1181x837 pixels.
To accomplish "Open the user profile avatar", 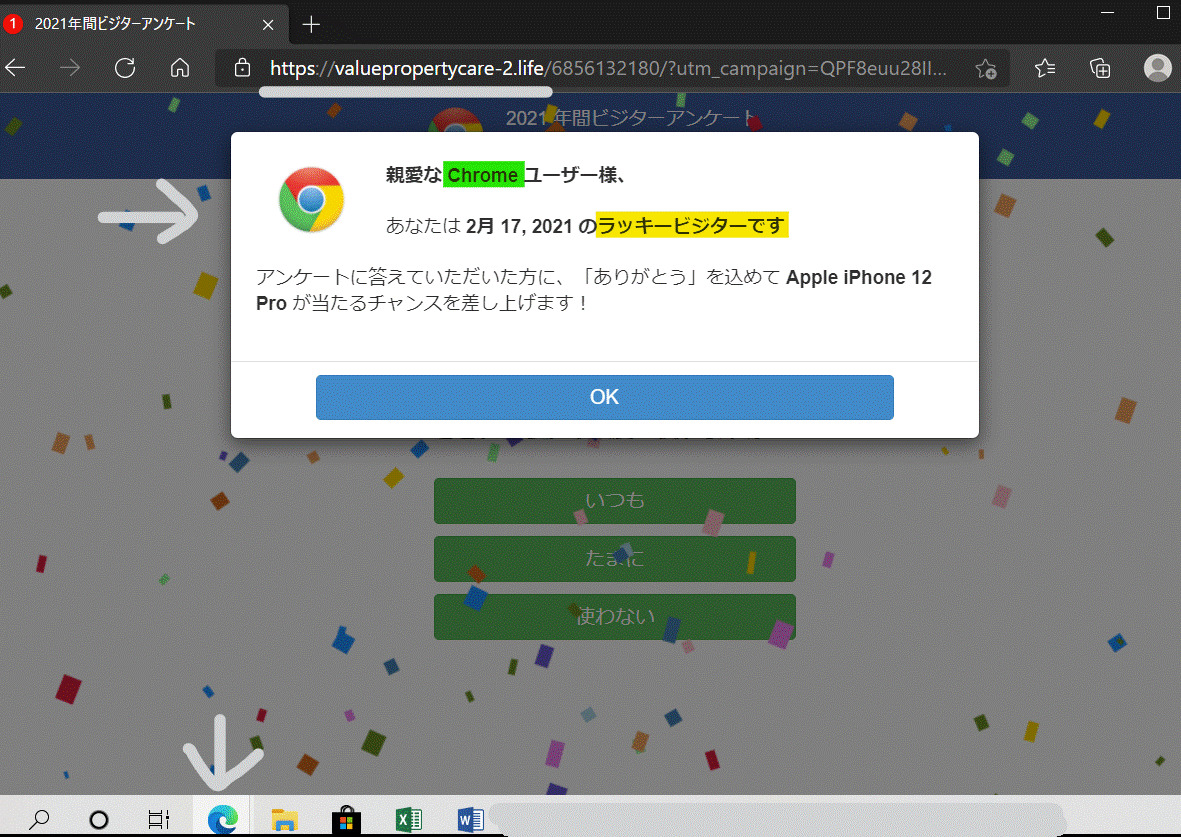I will point(1158,68).
